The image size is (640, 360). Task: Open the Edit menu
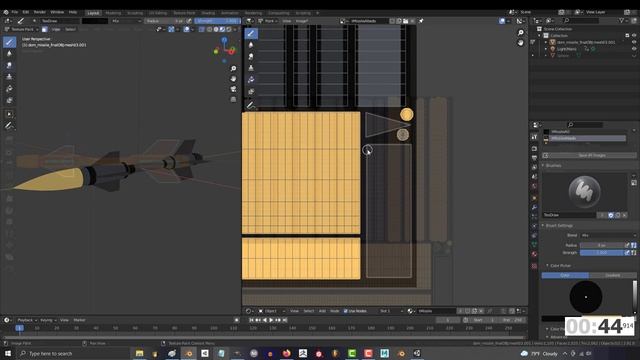26,12
